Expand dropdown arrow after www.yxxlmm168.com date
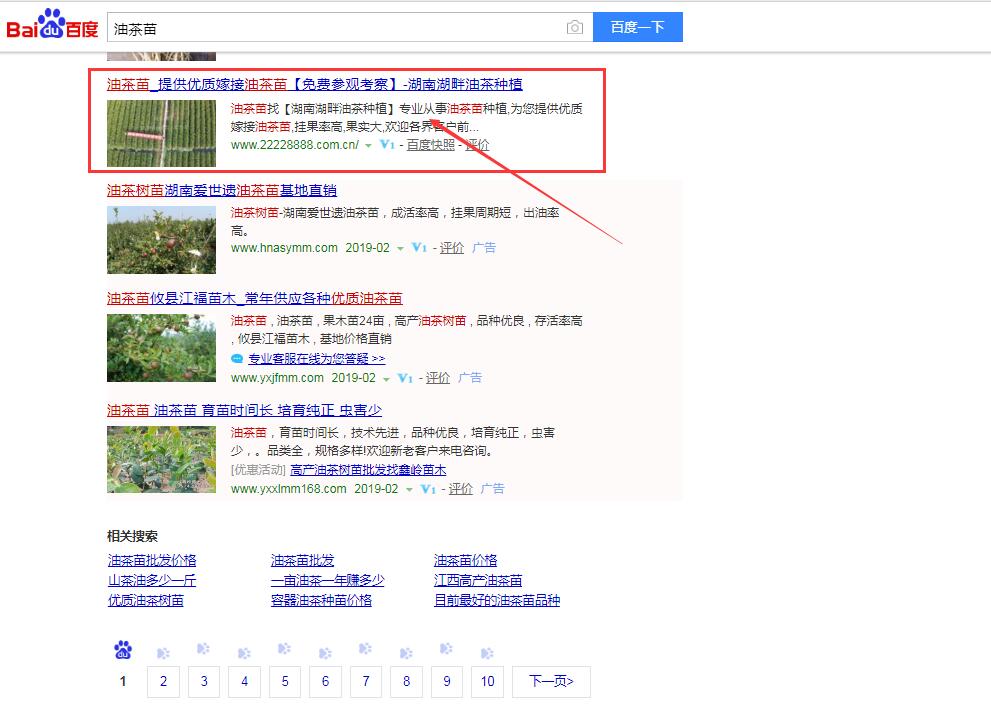Image resolution: width=991 pixels, height=721 pixels. point(408,490)
